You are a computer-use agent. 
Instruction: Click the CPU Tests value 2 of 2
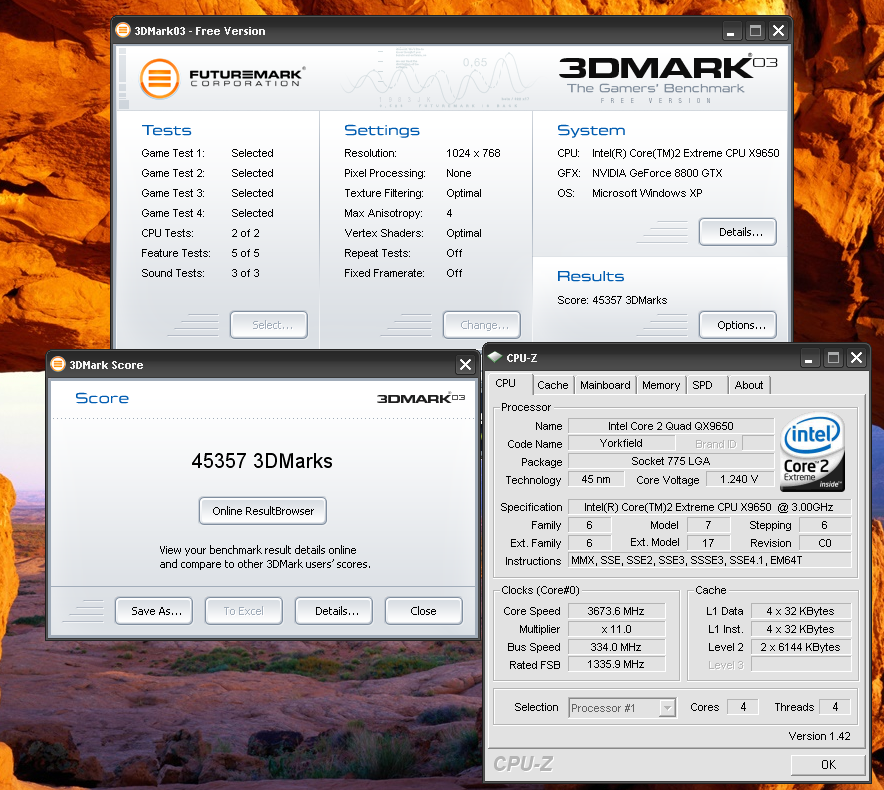(245, 233)
